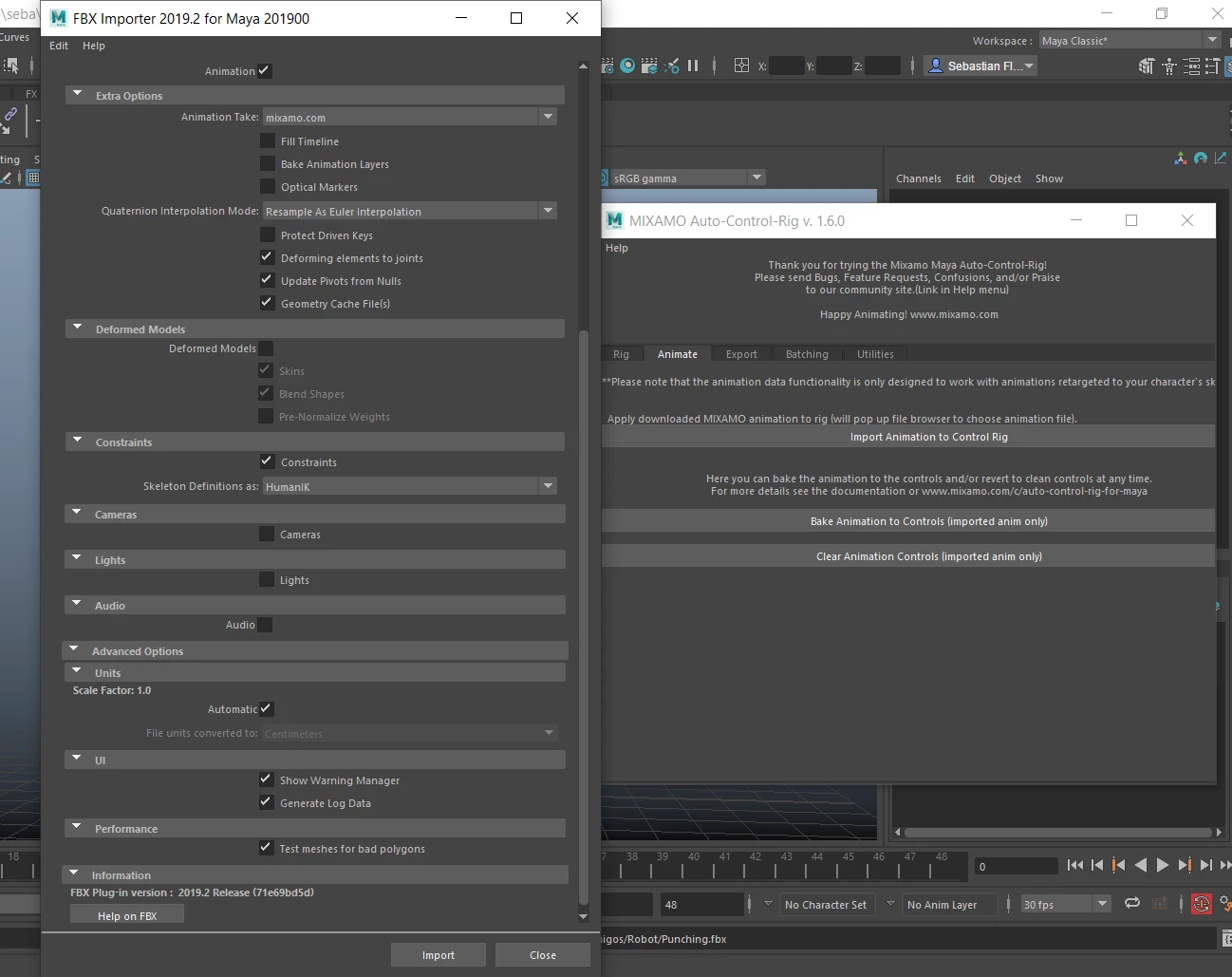
Task: Click Clear Animation Controls button
Action: click(908, 556)
